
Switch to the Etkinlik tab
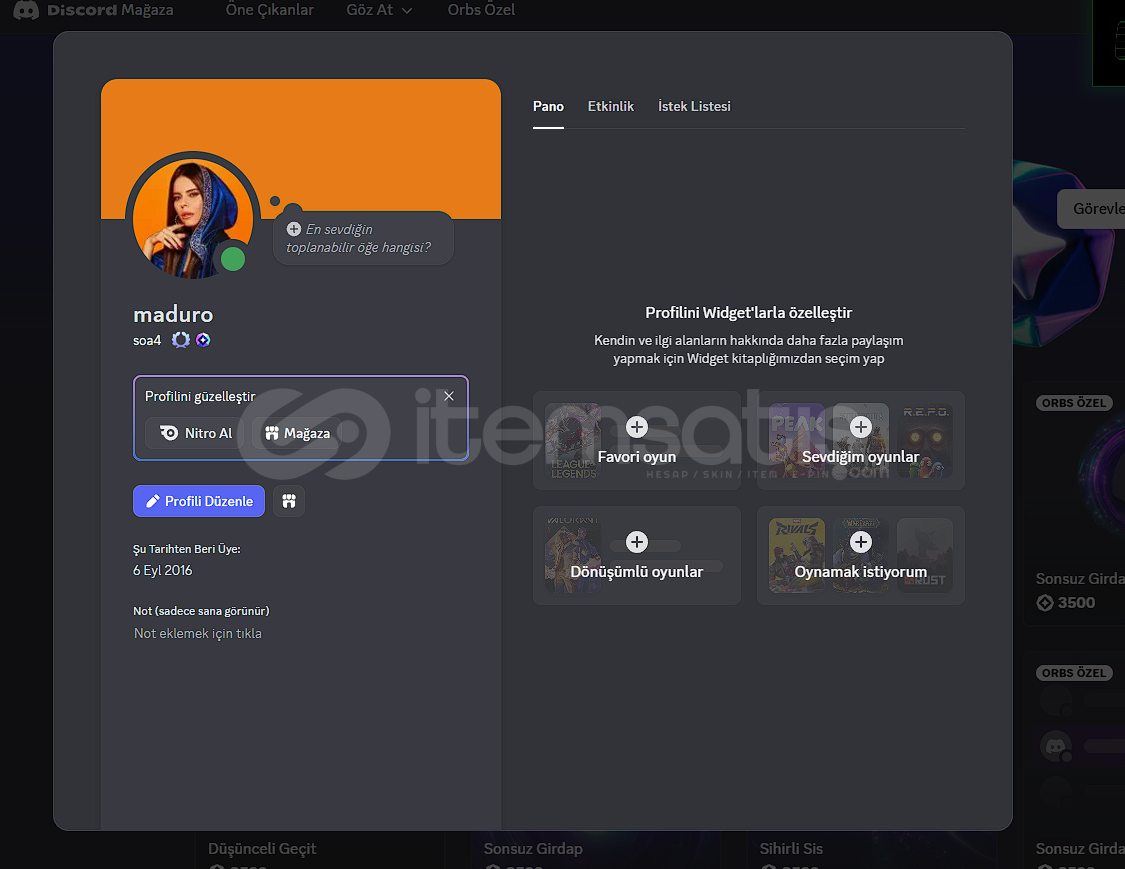[611, 106]
